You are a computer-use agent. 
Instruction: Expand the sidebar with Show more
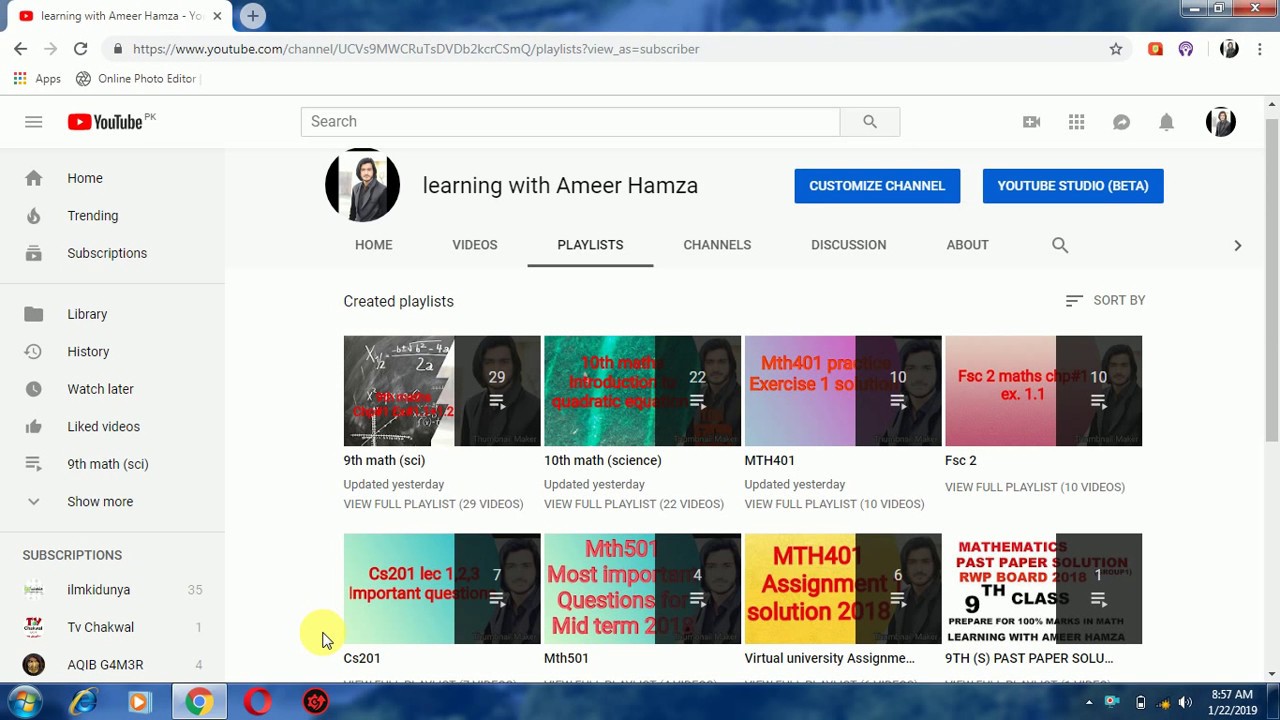pos(99,502)
